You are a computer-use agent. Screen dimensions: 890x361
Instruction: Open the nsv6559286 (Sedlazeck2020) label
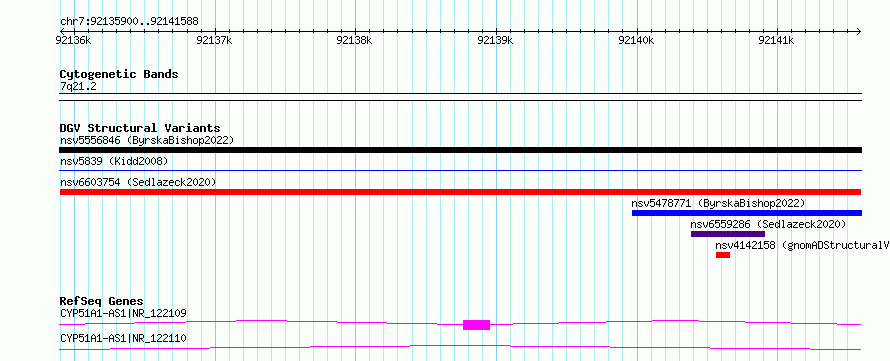click(x=768, y=224)
